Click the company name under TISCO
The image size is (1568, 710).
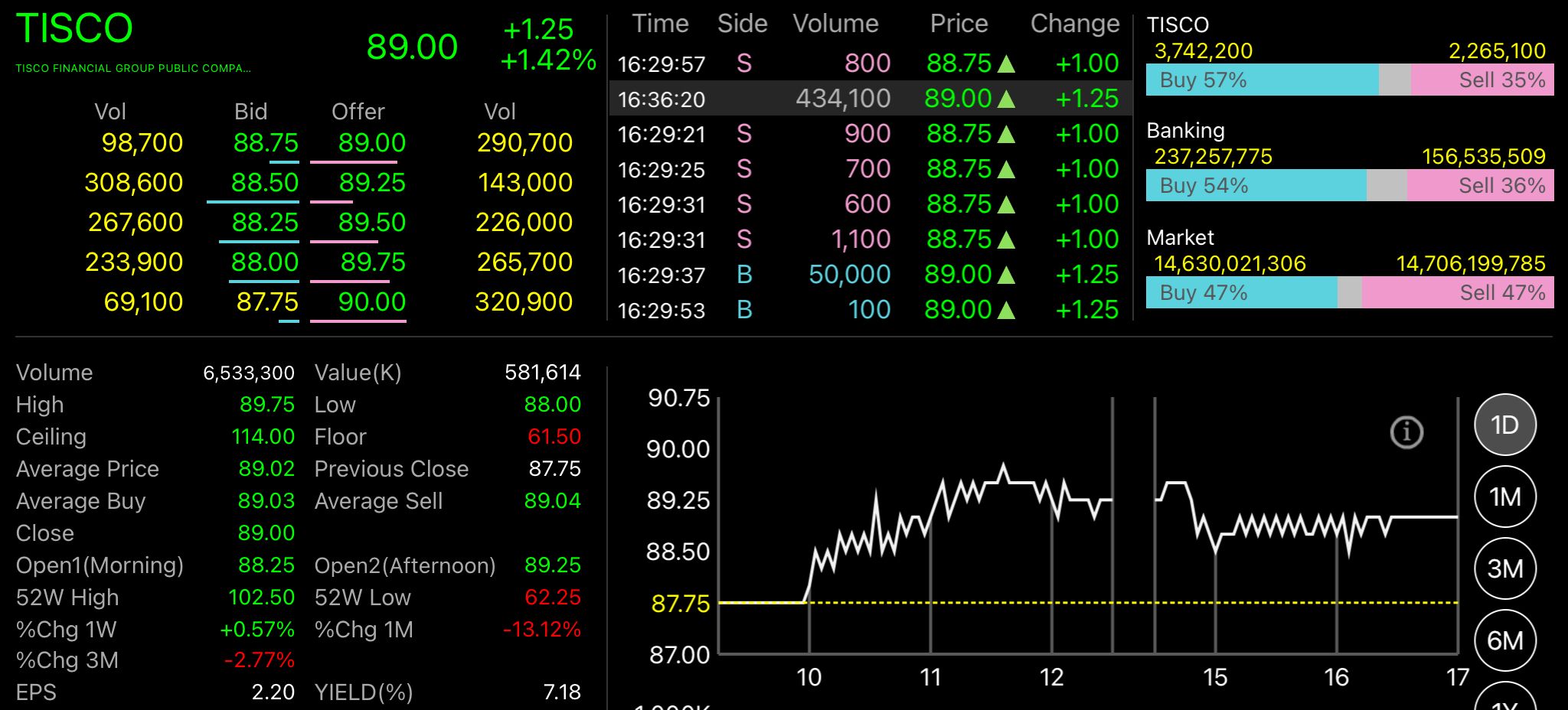pyautogui.click(x=133, y=68)
